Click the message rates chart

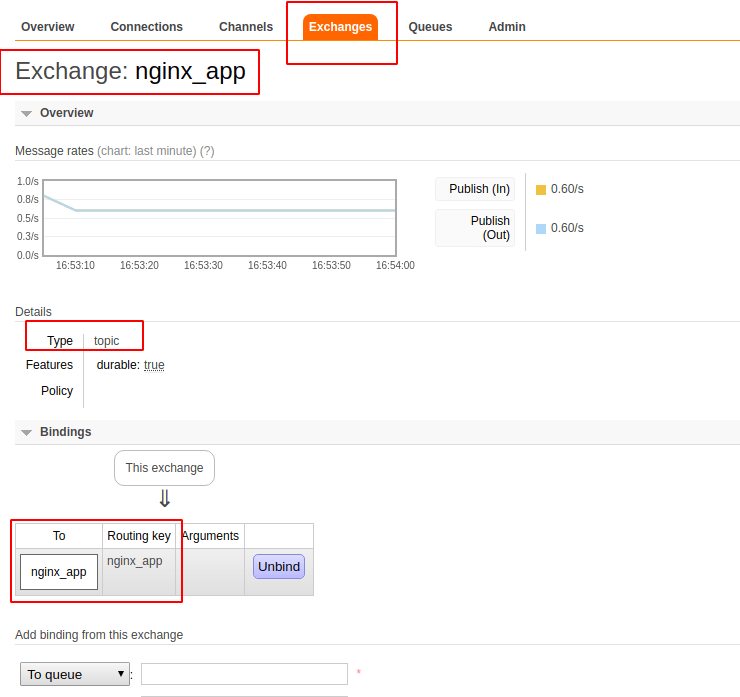(219, 218)
